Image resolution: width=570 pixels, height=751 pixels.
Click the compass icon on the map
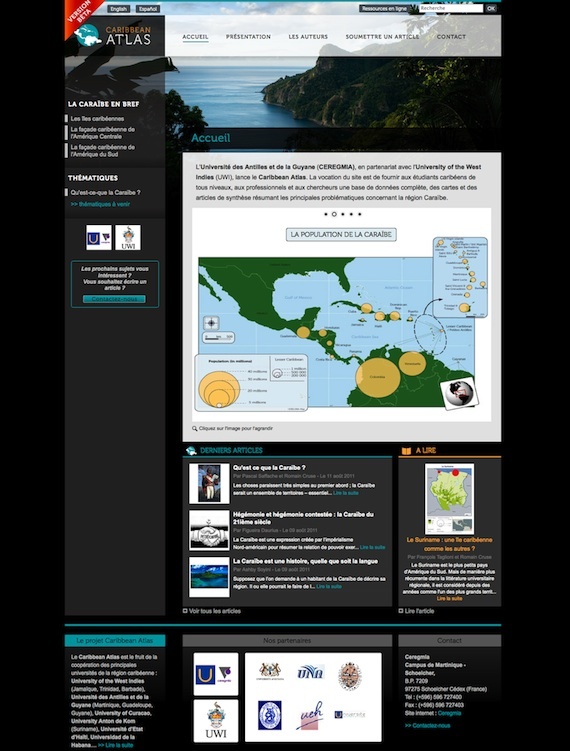(211, 323)
